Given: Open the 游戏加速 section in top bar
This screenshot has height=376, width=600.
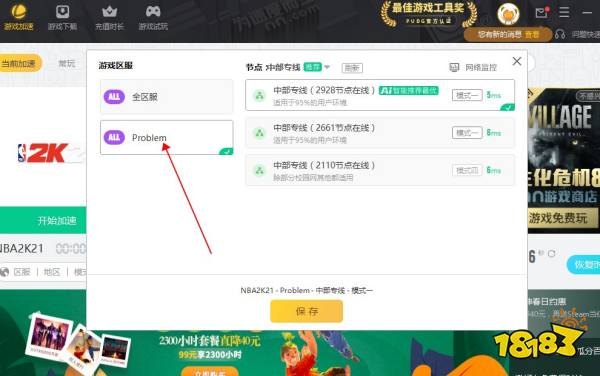Looking at the screenshot, I should pyautogui.click(x=18, y=17).
